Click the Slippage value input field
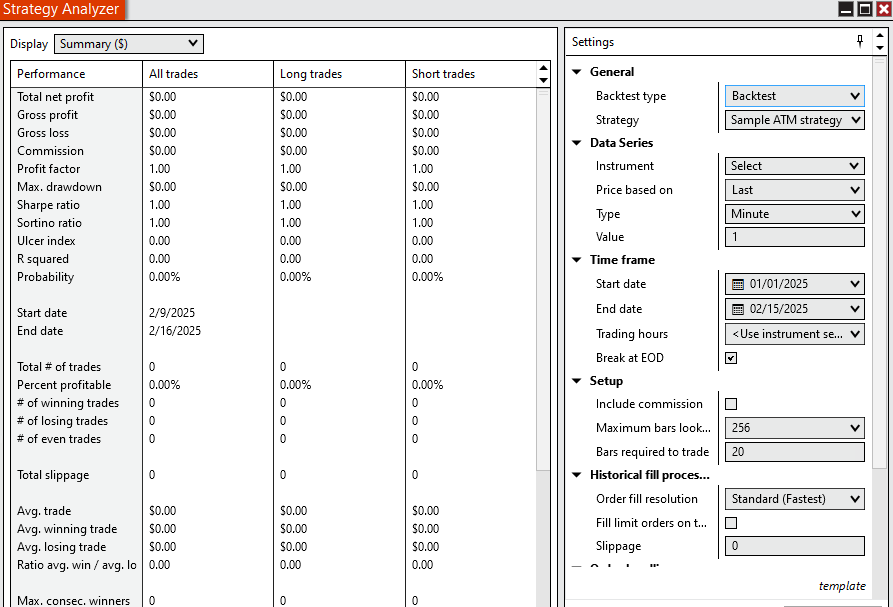Screen dimensions: 893x607 tap(795, 546)
